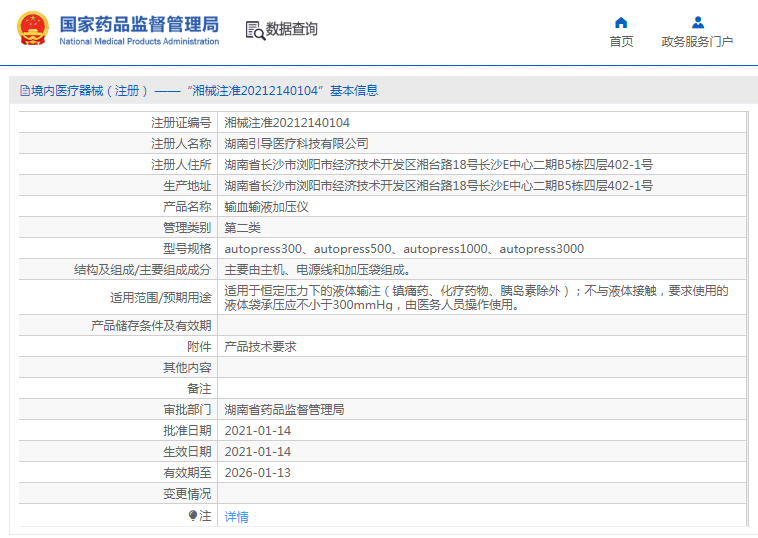The image size is (758, 538).
Task: Click the 首页 label
Action: (621, 42)
